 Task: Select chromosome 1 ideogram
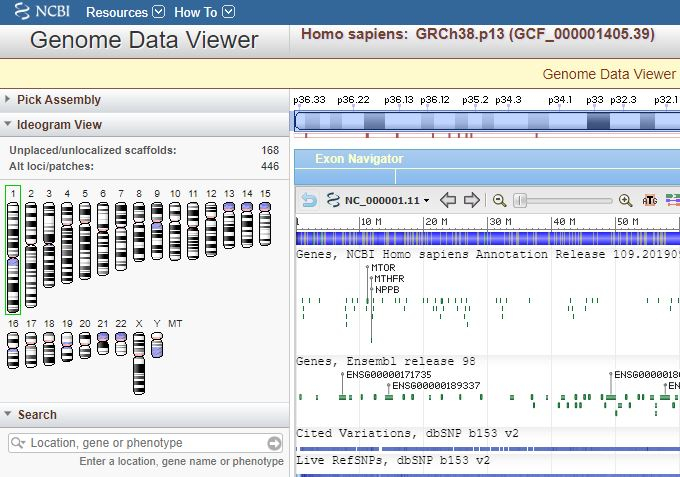13,257
